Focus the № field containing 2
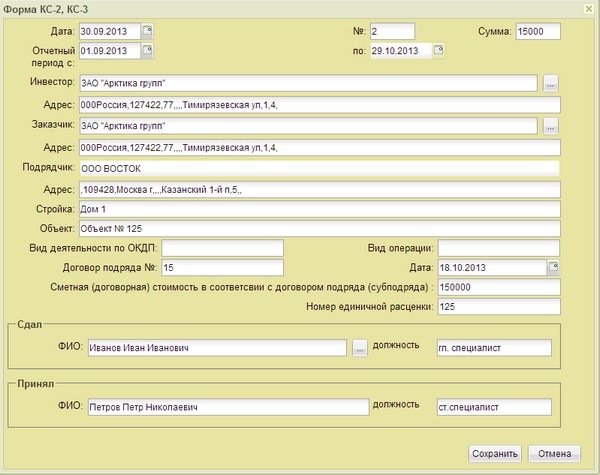The width and height of the screenshot is (600, 475). (392, 31)
